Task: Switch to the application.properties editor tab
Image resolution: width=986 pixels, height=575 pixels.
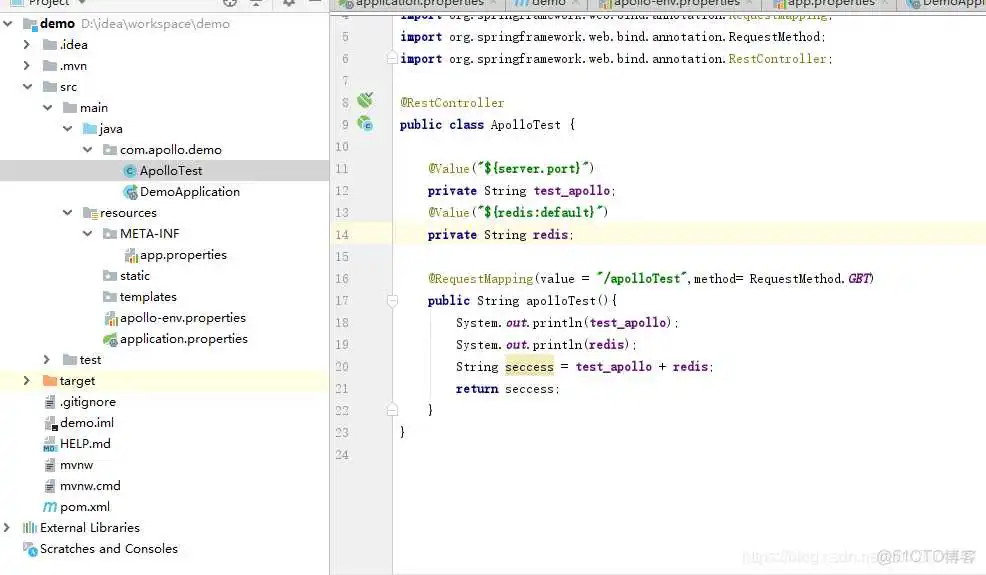Action: pos(416,4)
